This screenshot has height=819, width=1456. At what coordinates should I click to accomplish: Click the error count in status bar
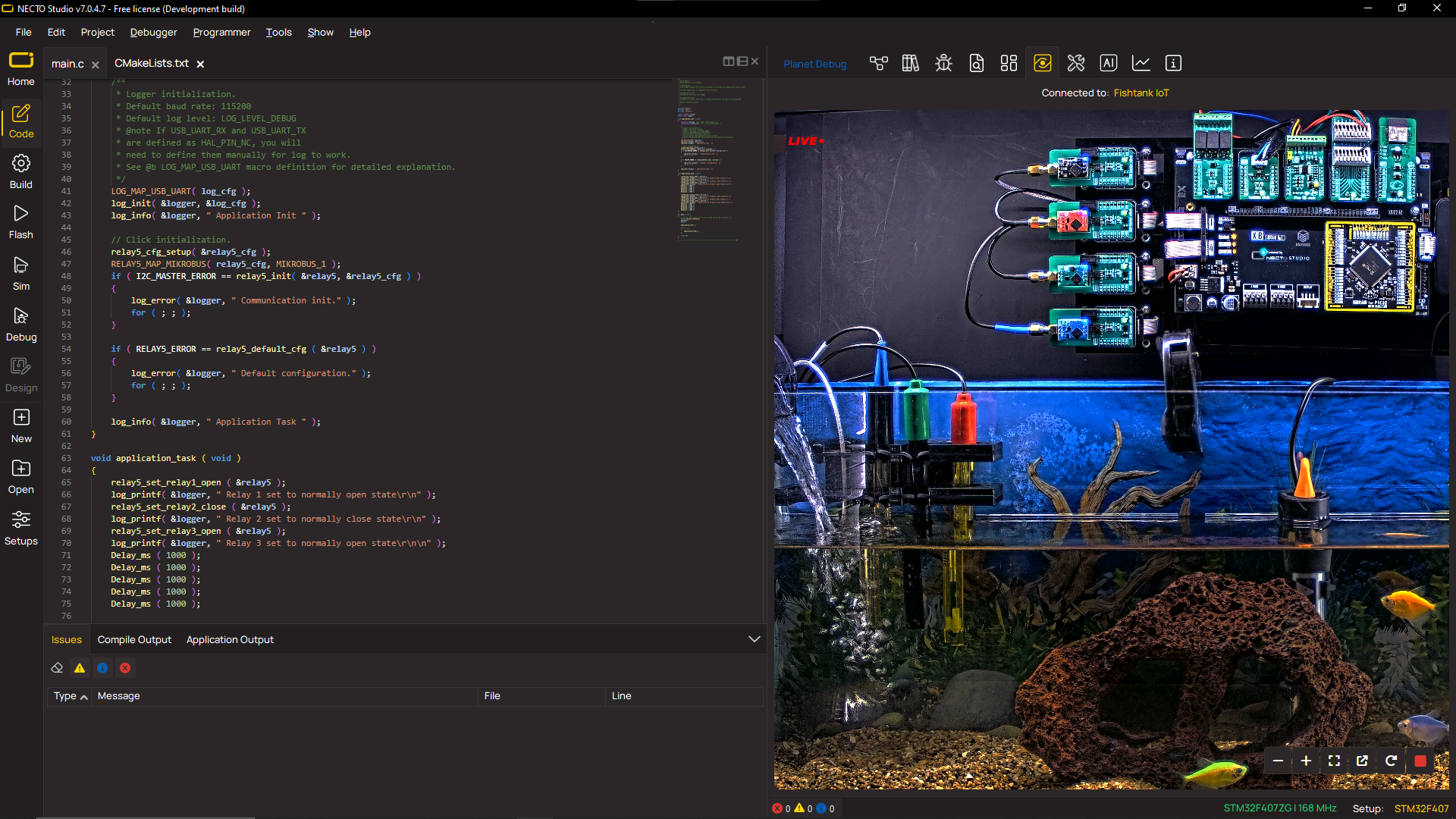[x=781, y=808]
